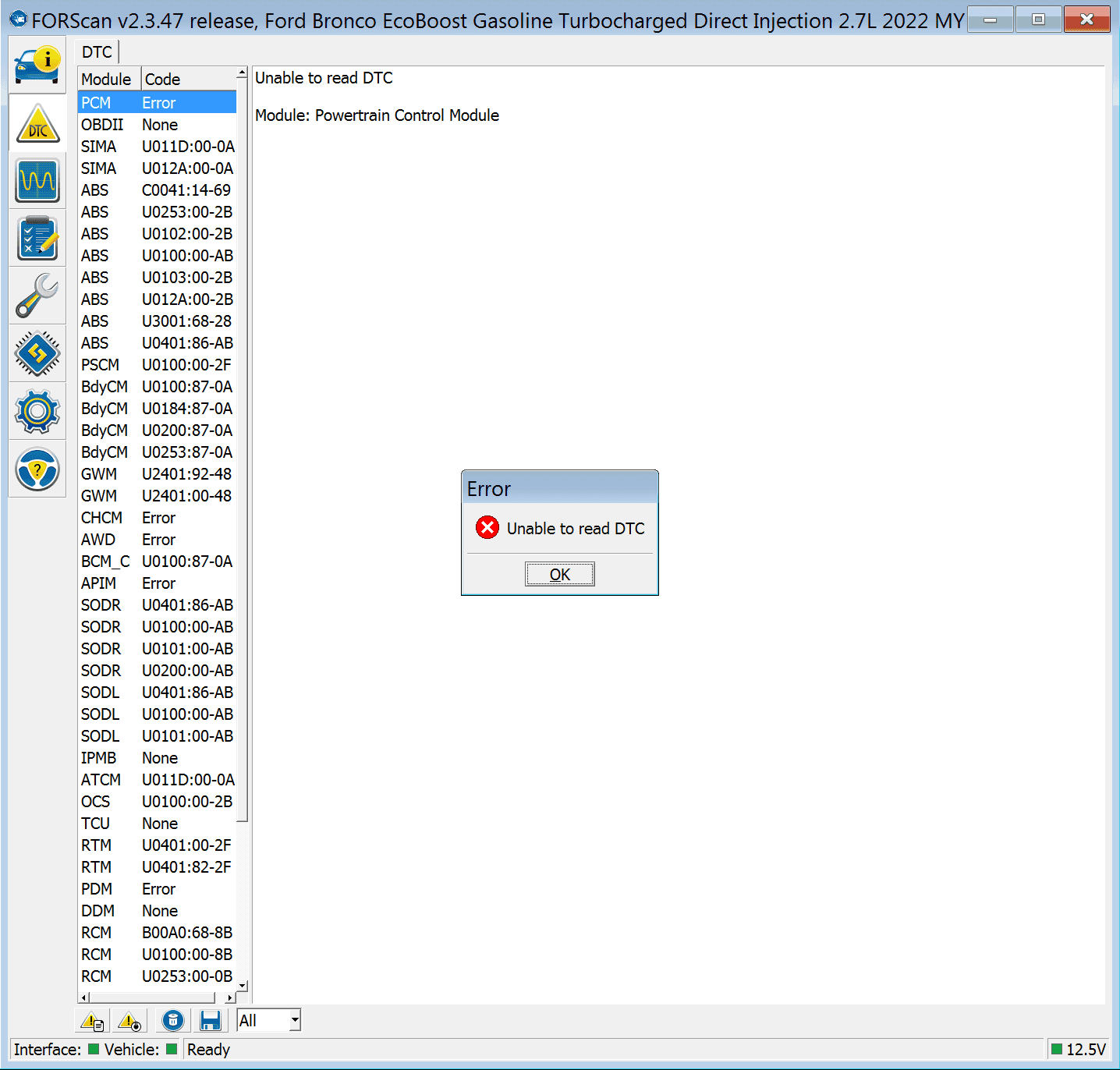
Task: Select the RTM U0401:82-2F row
Action: pos(157,867)
